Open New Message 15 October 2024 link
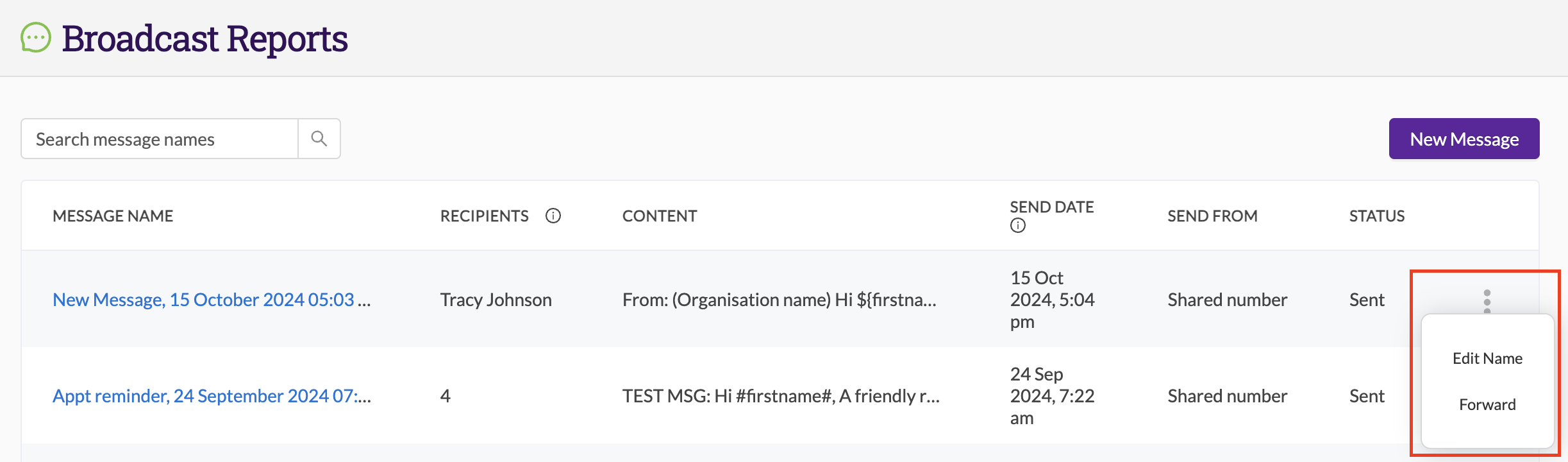Image resolution: width=1568 pixels, height=462 pixels. (x=212, y=300)
